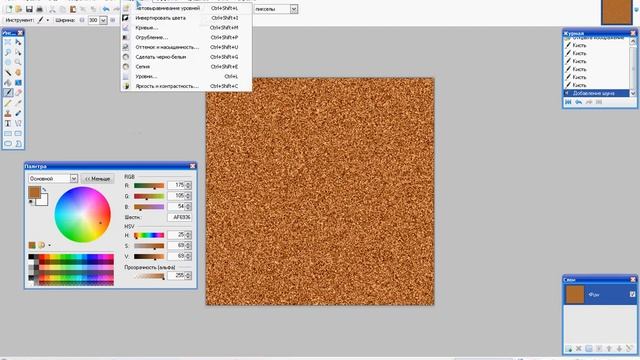Choose Огрубление... menu item
The height and width of the screenshot is (360, 640).
186,38
